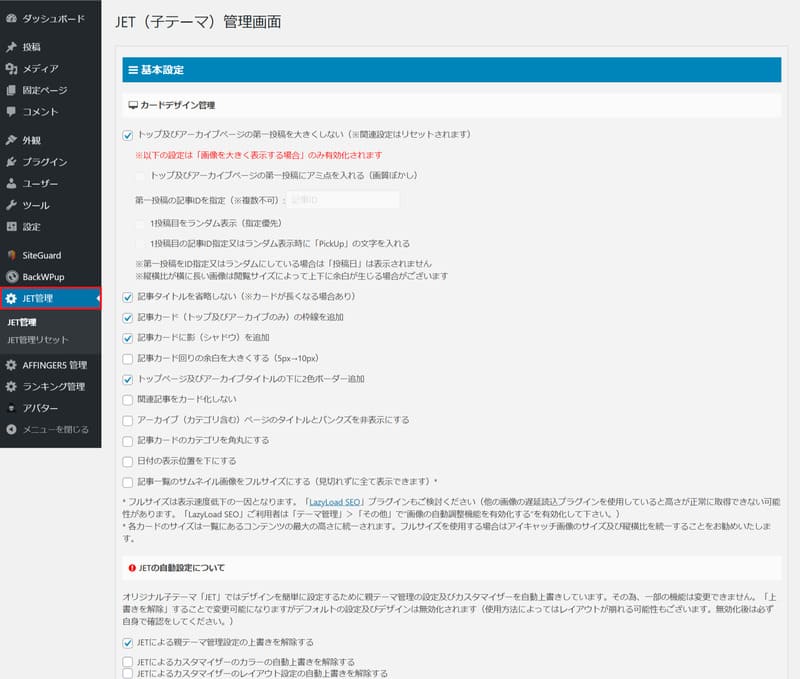
Task: Toggle 1投稿目をランダム表示 checkbox
Action: coord(140,224)
